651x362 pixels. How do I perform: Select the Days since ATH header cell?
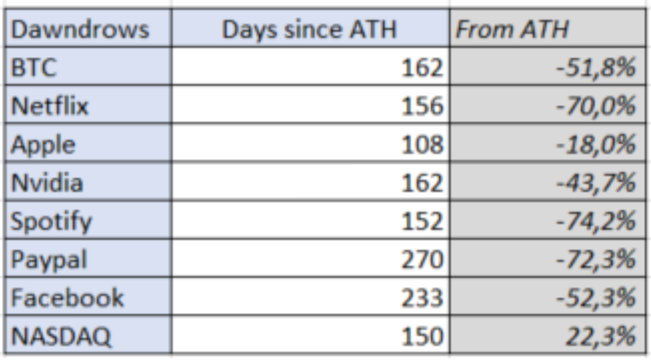(311, 28)
